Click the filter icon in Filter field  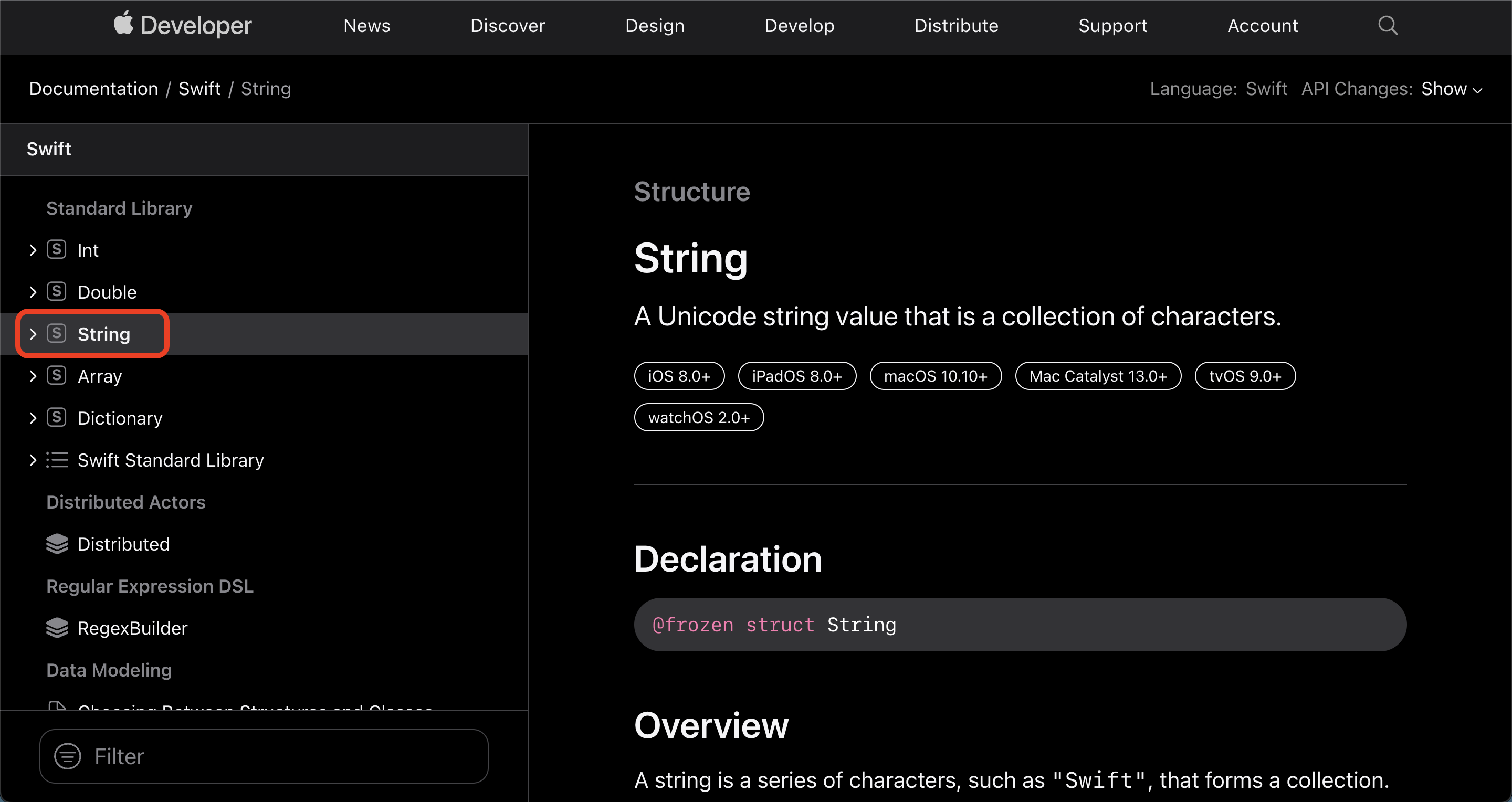[x=68, y=756]
